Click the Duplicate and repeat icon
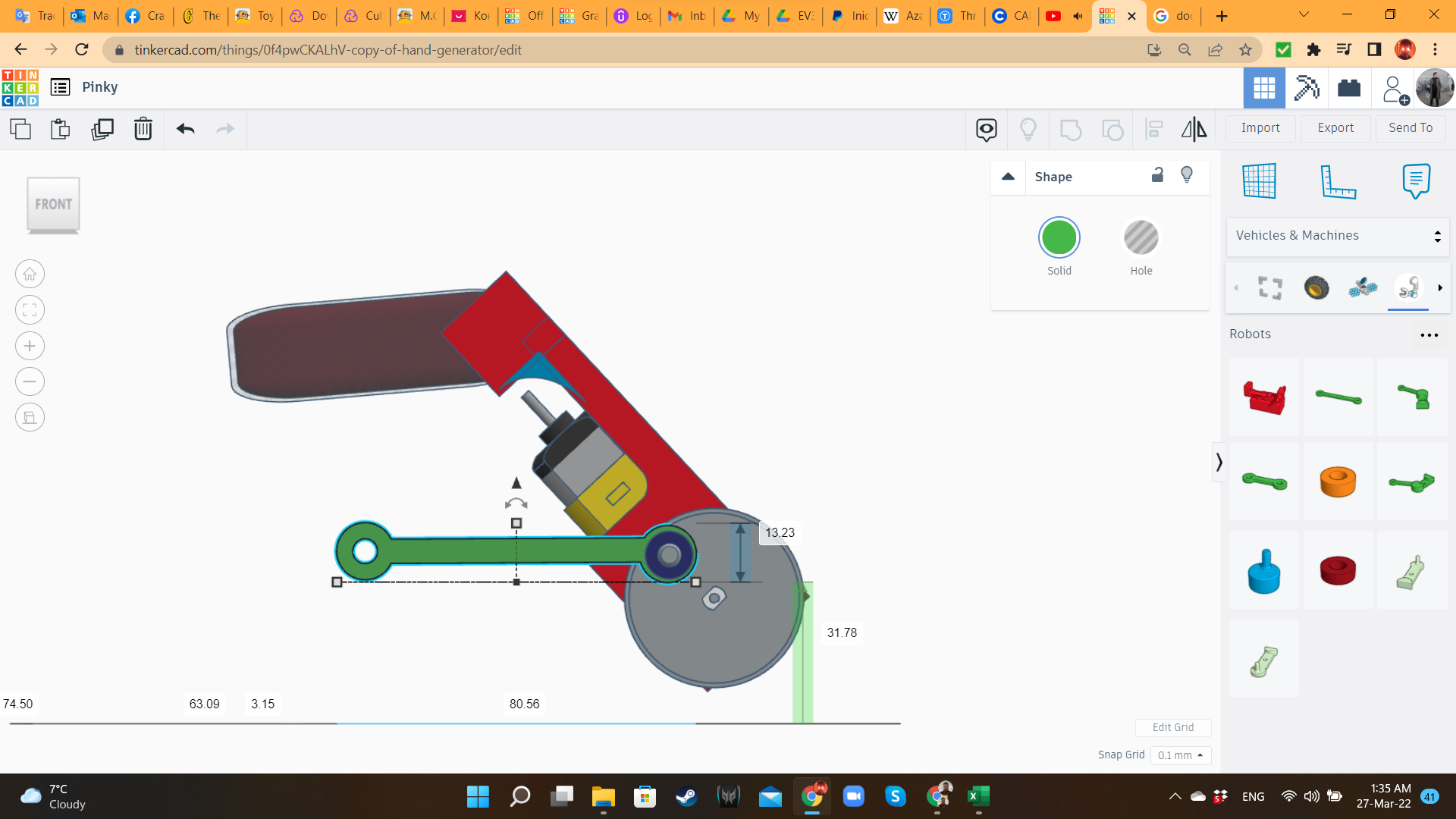This screenshot has height=819, width=1456. [102, 129]
